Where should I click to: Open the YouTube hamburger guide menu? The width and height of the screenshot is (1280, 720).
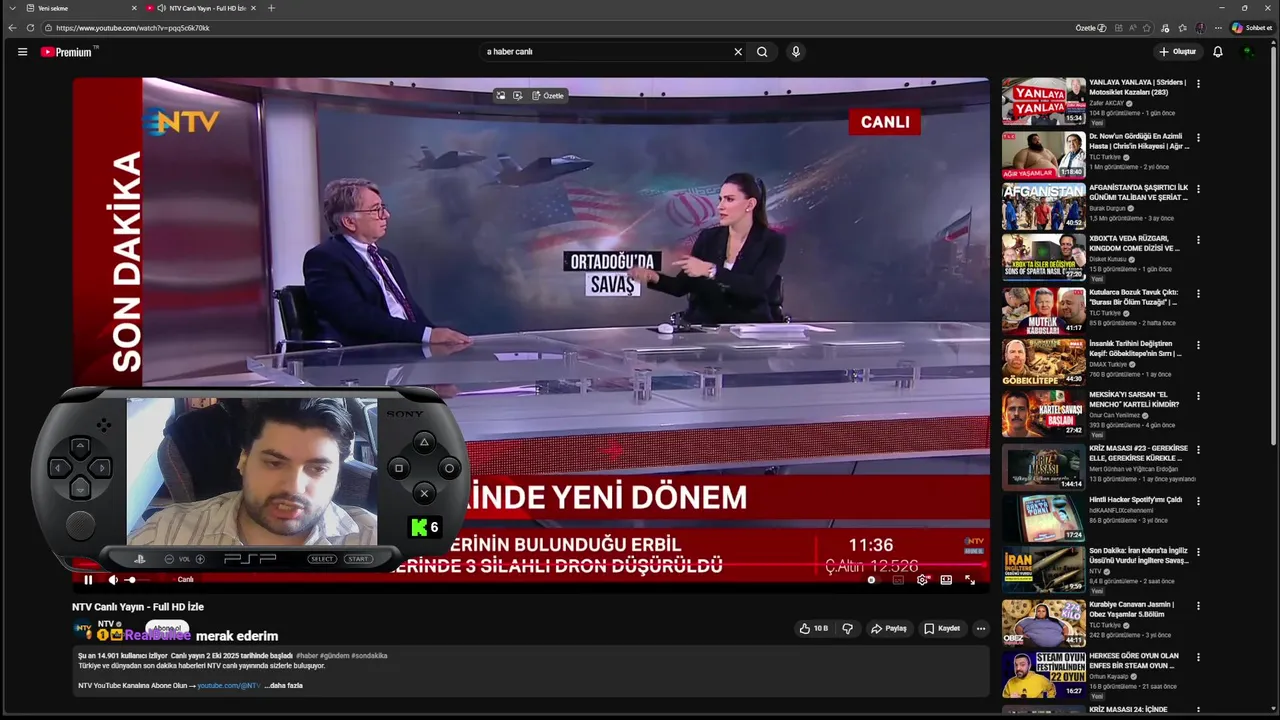[x=22, y=52]
